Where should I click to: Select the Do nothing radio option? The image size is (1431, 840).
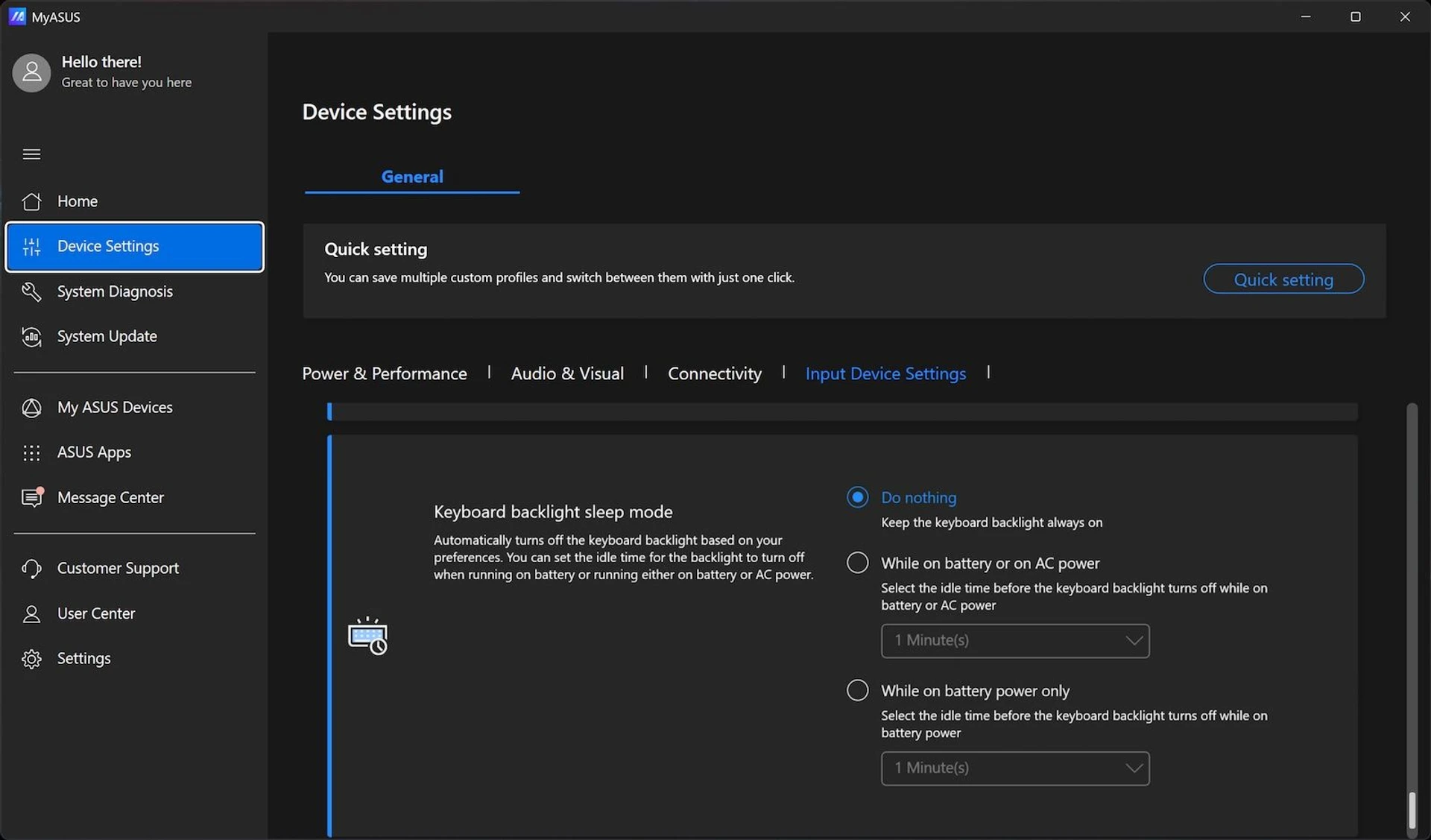pos(857,497)
